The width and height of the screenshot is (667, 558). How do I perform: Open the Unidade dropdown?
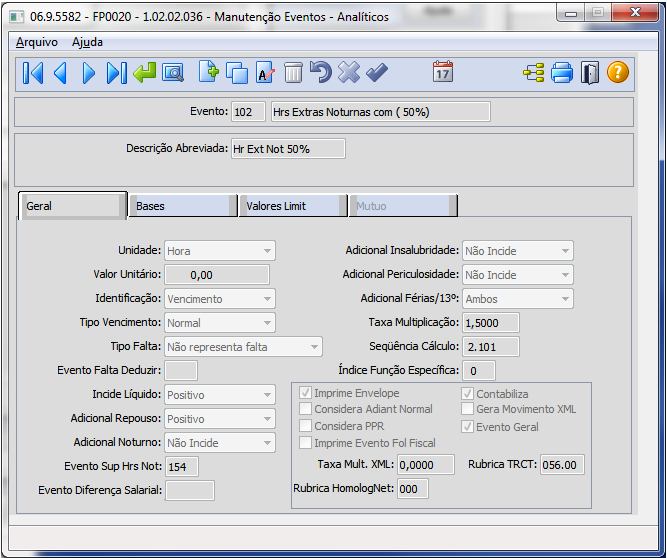click(220, 251)
